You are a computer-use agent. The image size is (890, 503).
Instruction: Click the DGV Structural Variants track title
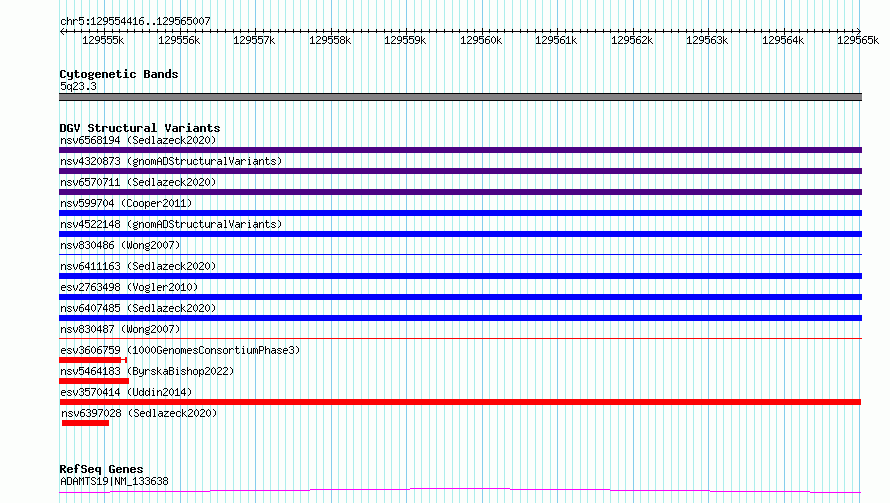(x=140, y=128)
